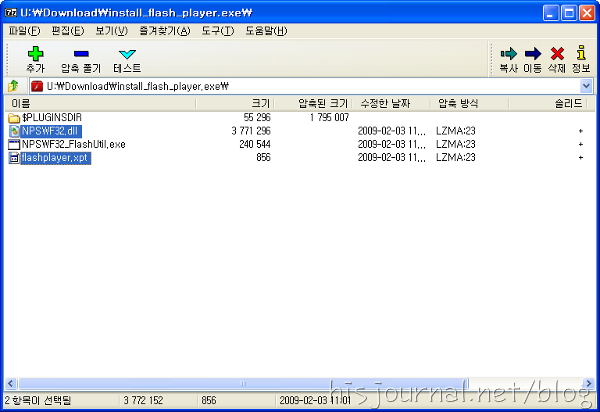Open the 파일(F) menu
600x412 pixels.
24,31
